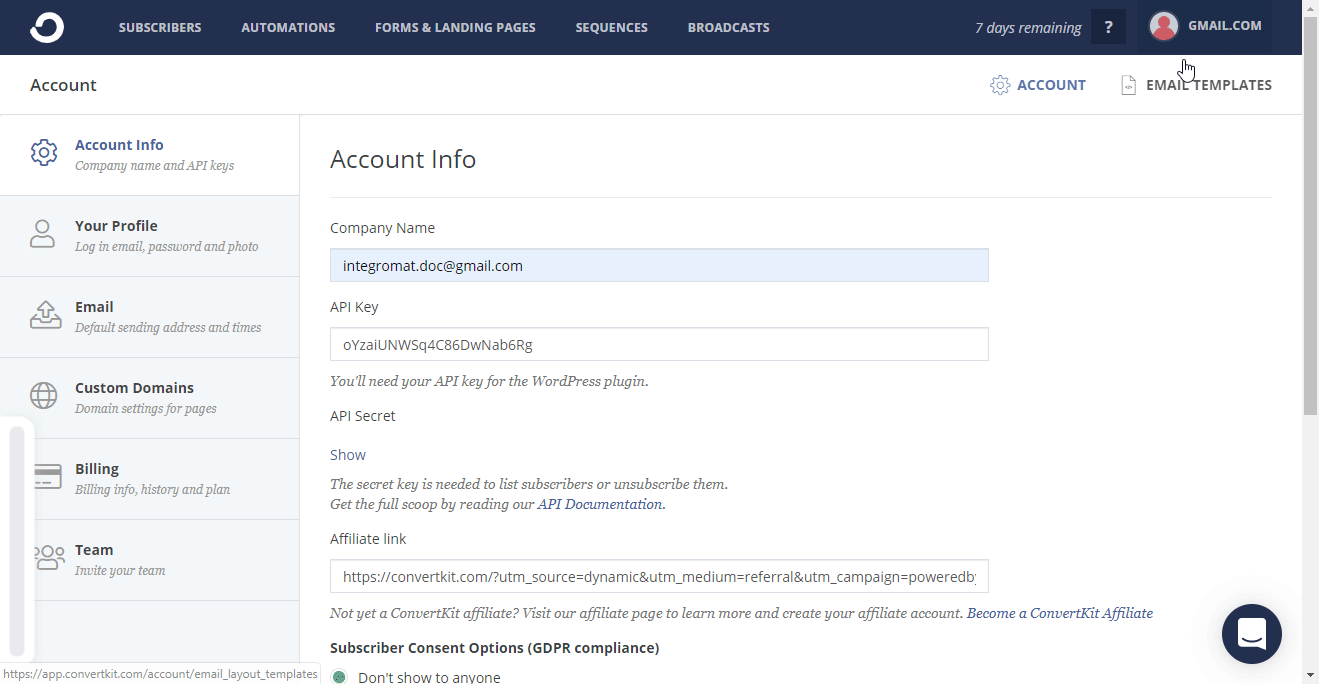Screen dimensions: 1319x684
Task: Open the chat support widget
Action: coord(1252,634)
